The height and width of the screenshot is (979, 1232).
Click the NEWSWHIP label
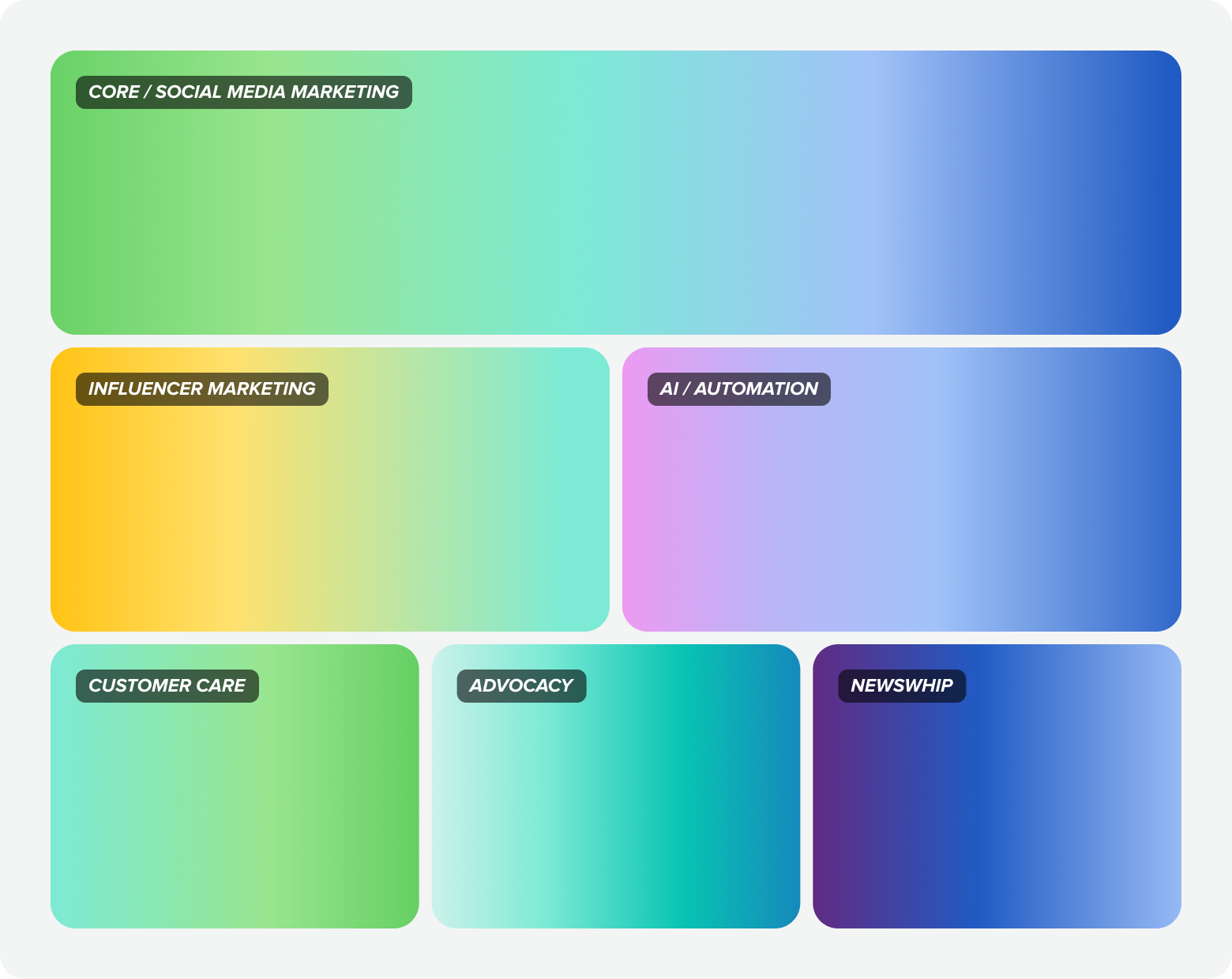900,685
